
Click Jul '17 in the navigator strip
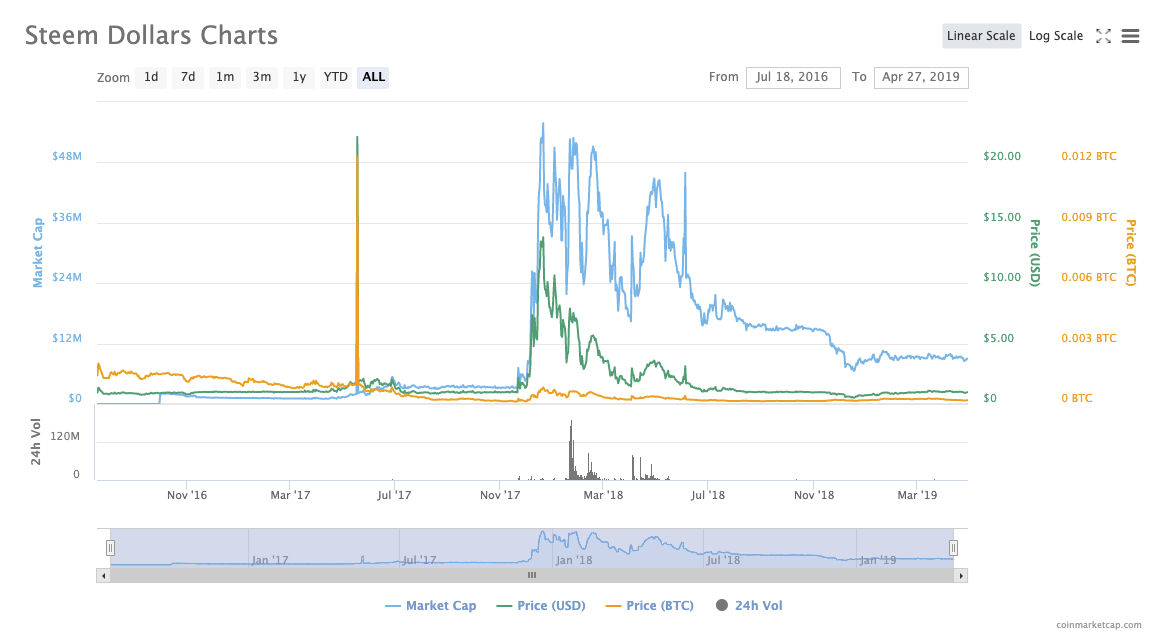419,560
